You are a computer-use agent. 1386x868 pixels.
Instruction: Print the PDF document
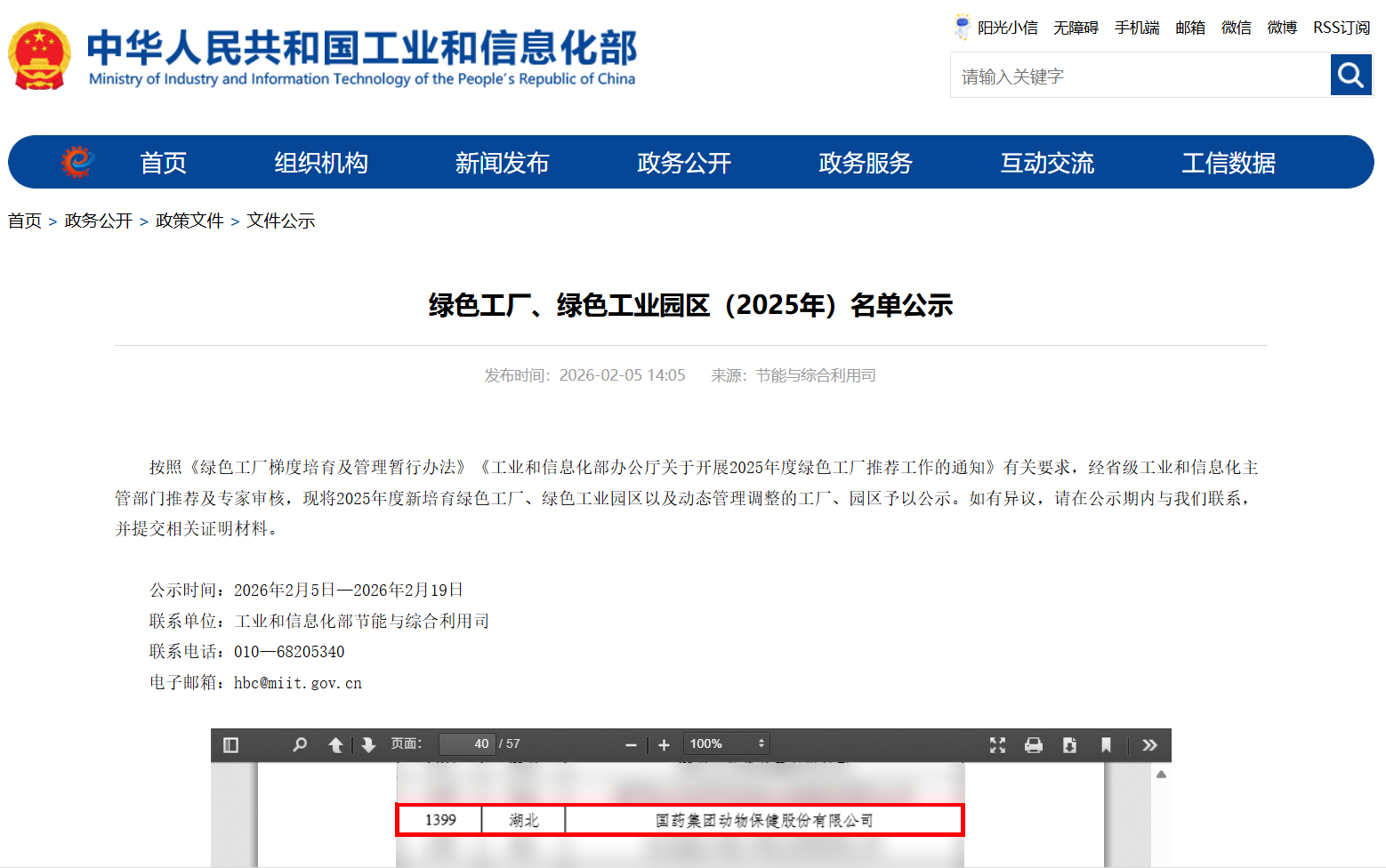[x=1033, y=745]
